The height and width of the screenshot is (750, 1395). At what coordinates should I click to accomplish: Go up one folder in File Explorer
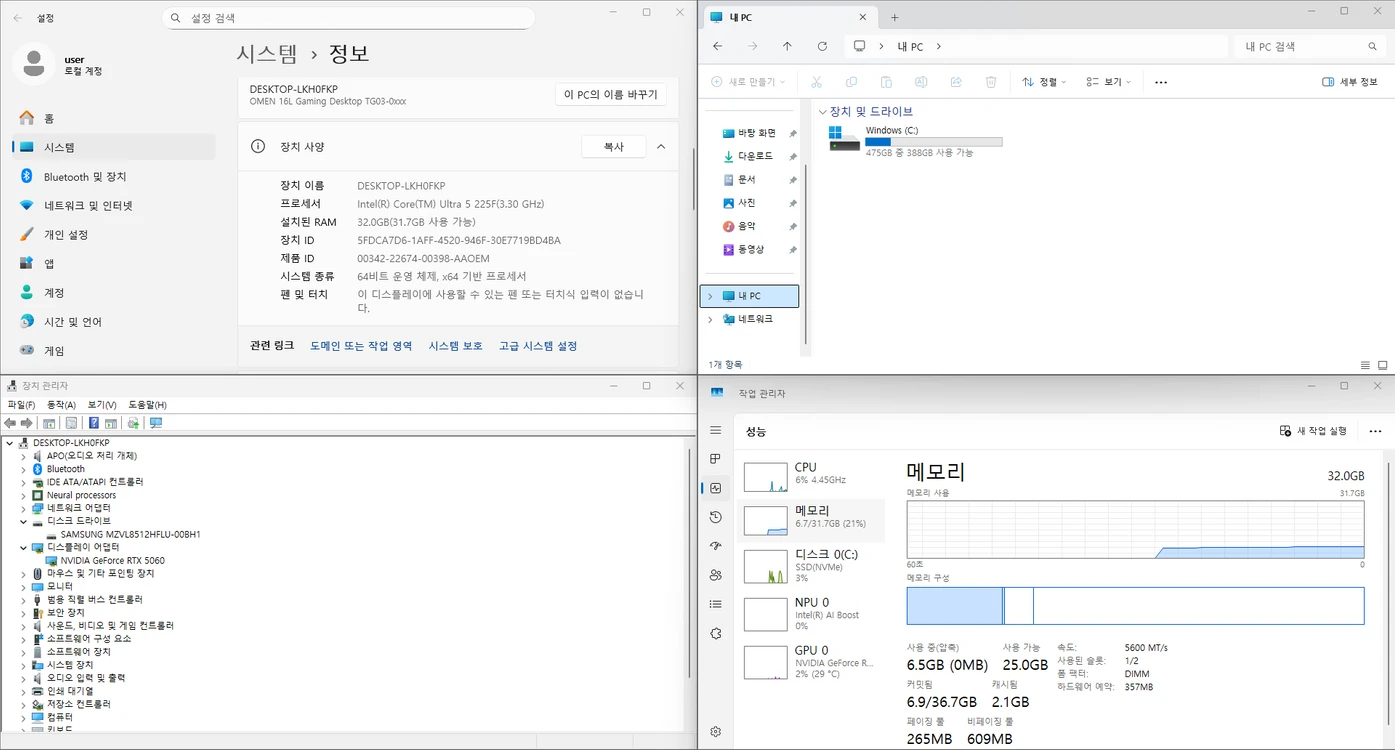tap(787, 46)
